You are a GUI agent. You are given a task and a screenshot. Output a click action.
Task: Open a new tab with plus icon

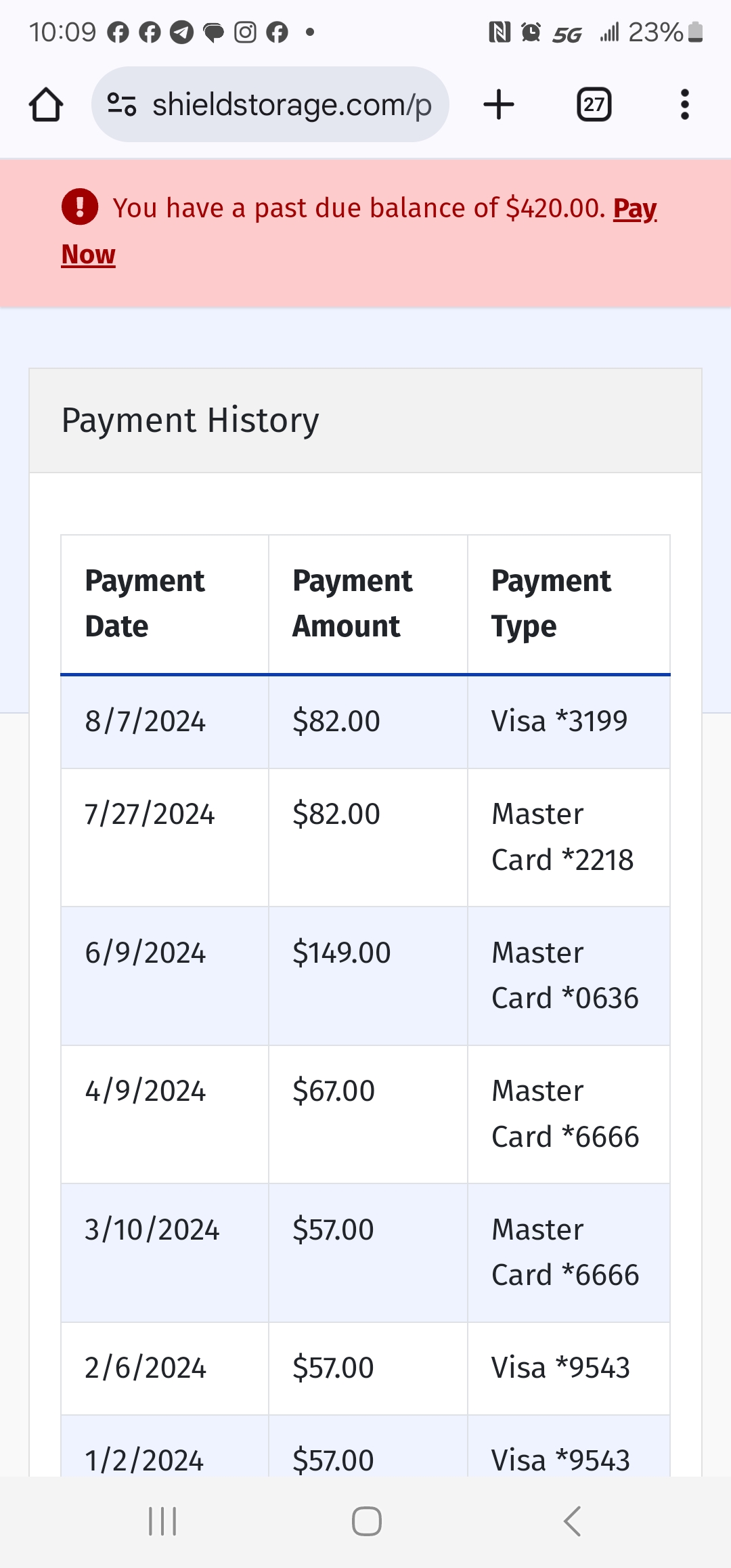tap(499, 105)
